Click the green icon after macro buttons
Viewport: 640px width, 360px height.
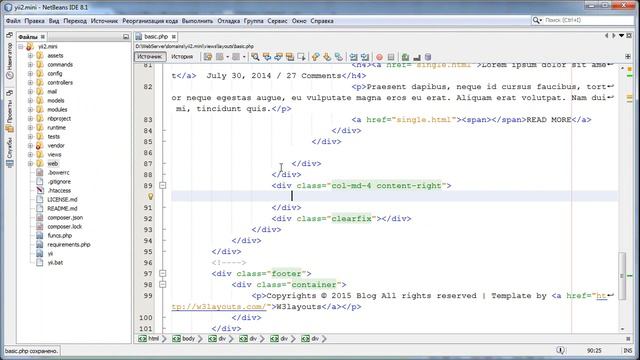click(405, 57)
